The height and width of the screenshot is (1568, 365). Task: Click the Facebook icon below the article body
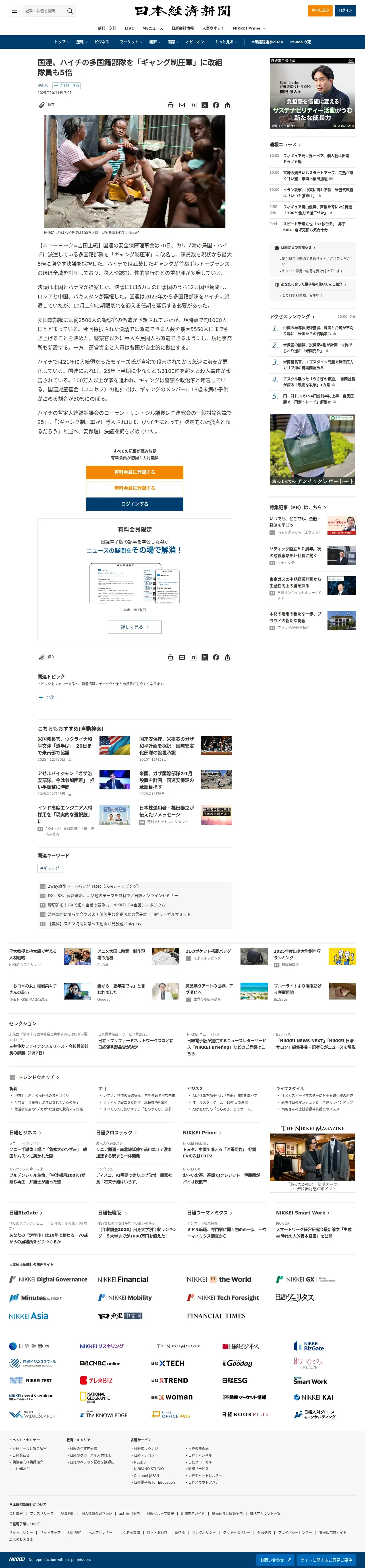(216, 657)
